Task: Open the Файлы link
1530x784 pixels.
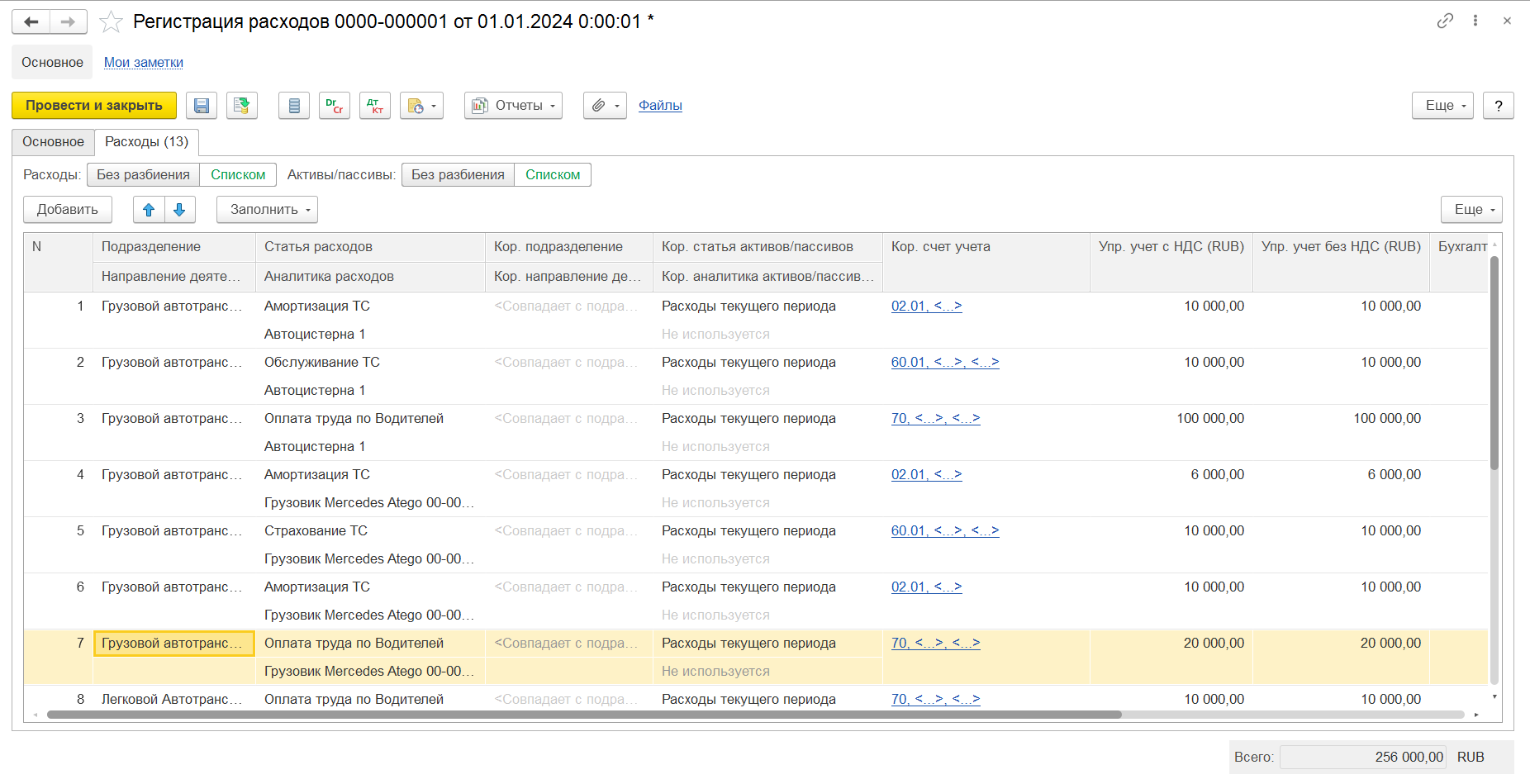Action: (660, 106)
